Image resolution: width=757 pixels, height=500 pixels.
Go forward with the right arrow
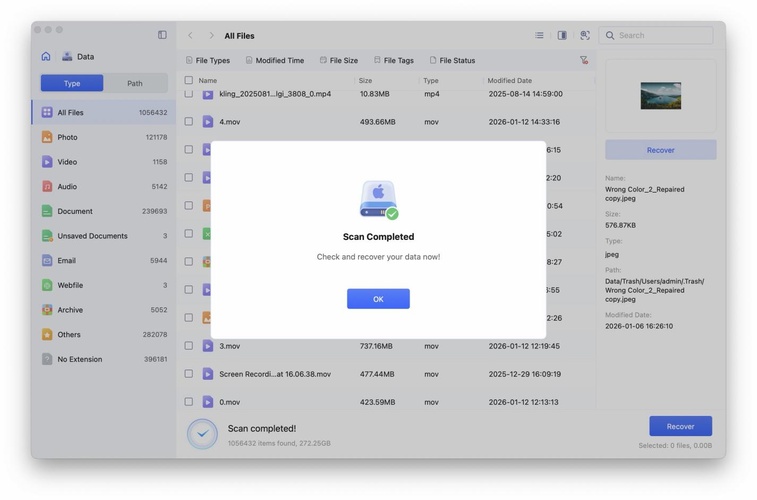pyautogui.click(x=211, y=35)
